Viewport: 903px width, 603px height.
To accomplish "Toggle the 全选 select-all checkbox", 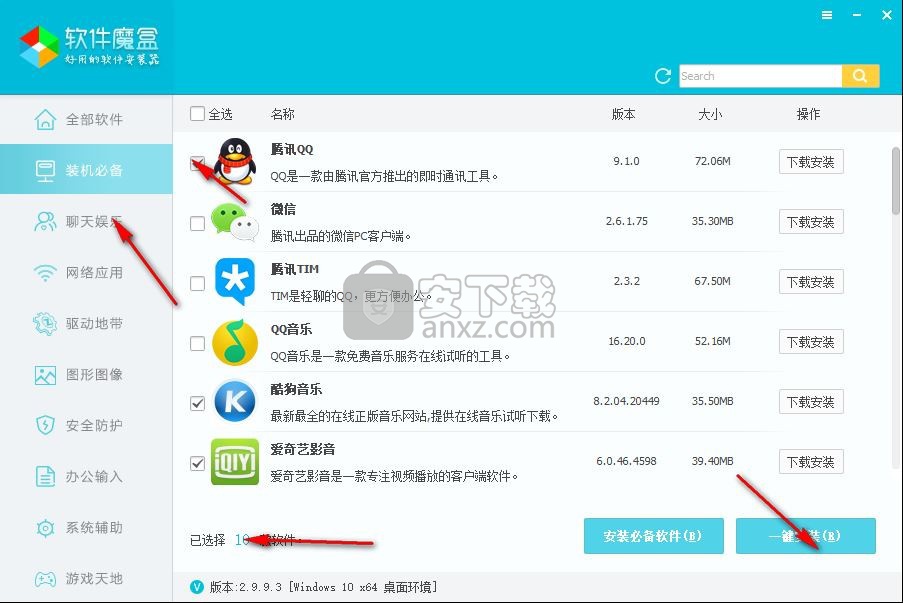I will pos(197,114).
